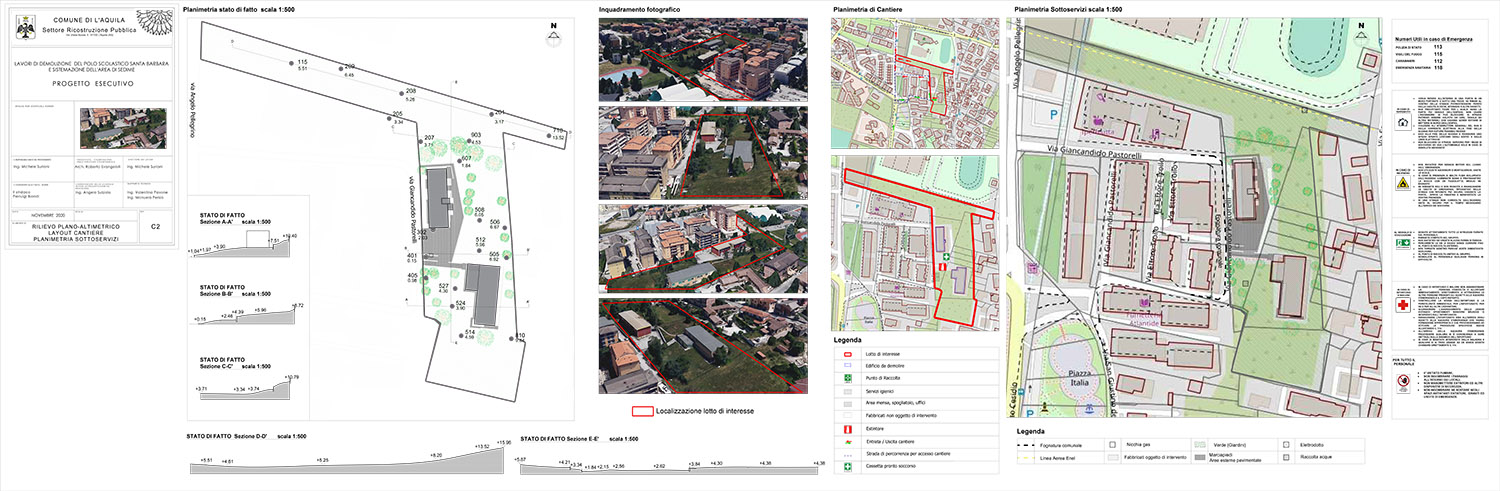Click the 'COMUNE DI L'AQUILA' header text
The image size is (1500, 491).
click(x=87, y=22)
